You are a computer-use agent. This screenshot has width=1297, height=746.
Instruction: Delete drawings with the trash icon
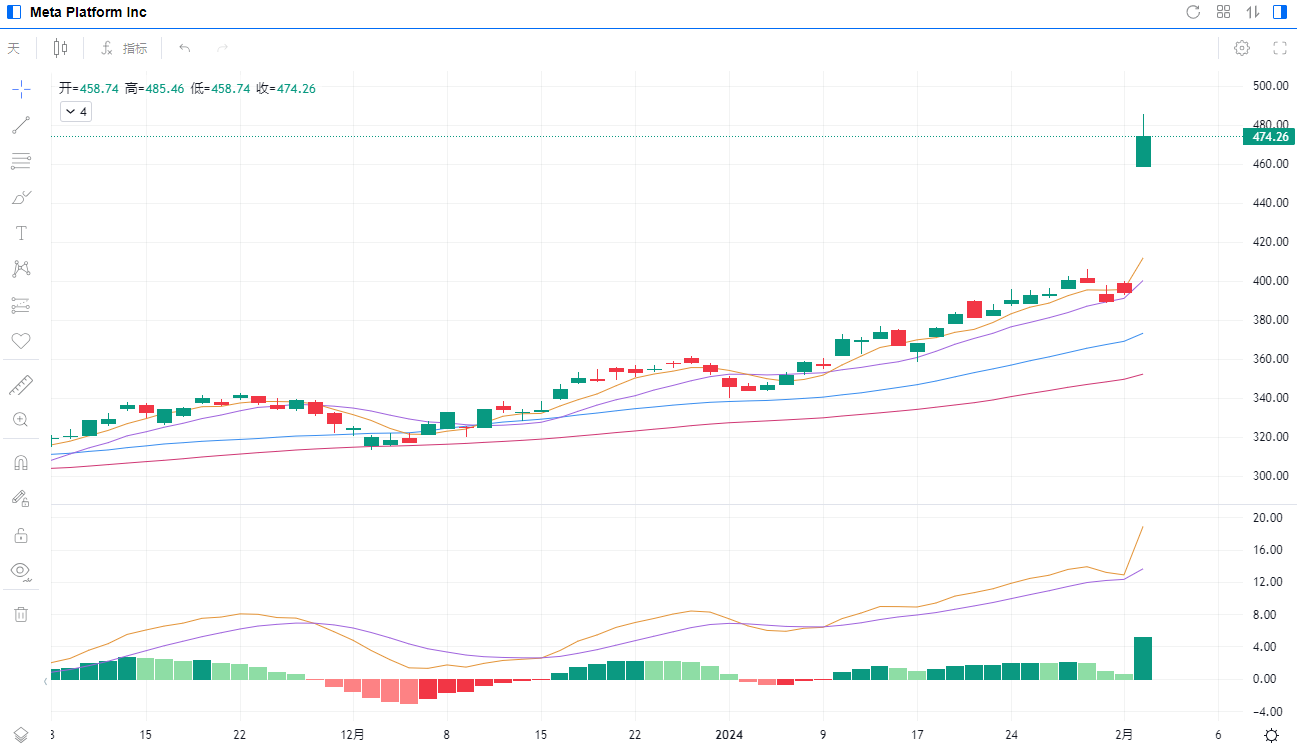point(21,614)
